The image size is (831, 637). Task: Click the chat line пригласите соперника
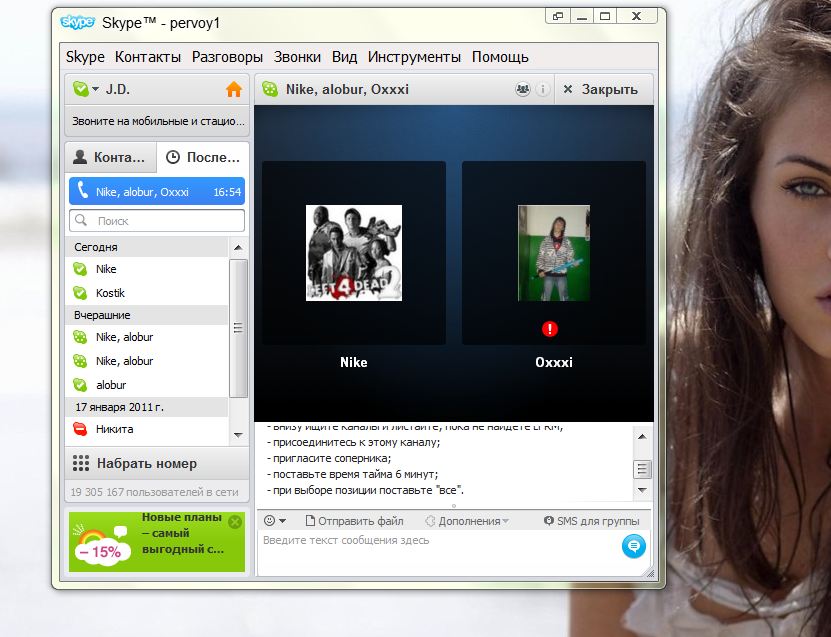point(329,458)
